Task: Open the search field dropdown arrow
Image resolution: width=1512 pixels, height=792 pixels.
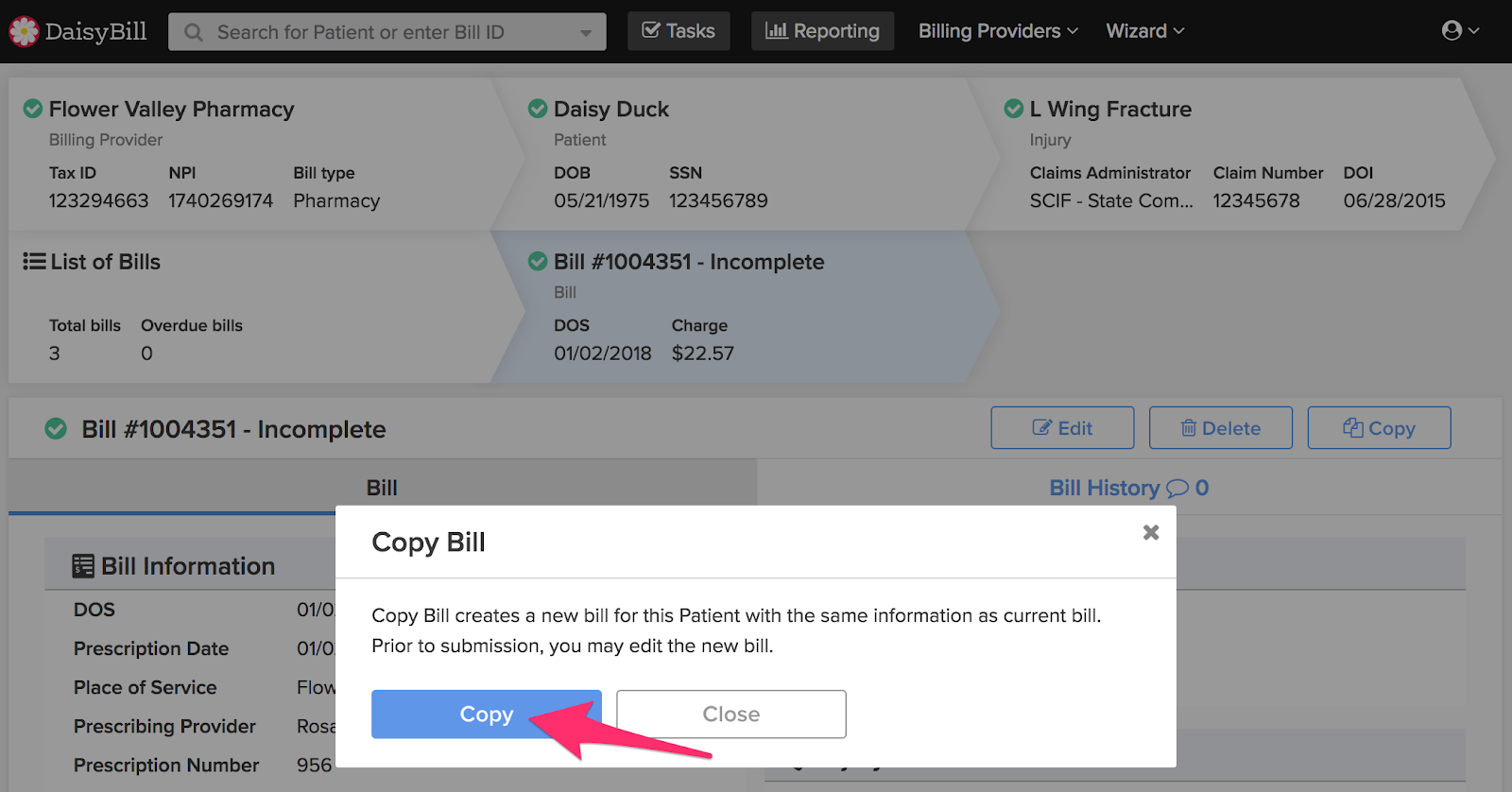Action: point(586,33)
